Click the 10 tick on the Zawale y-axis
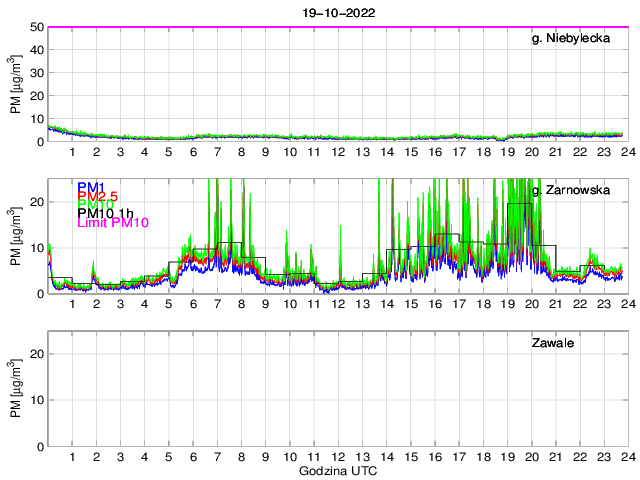This screenshot has height=480, width=640. point(37,400)
